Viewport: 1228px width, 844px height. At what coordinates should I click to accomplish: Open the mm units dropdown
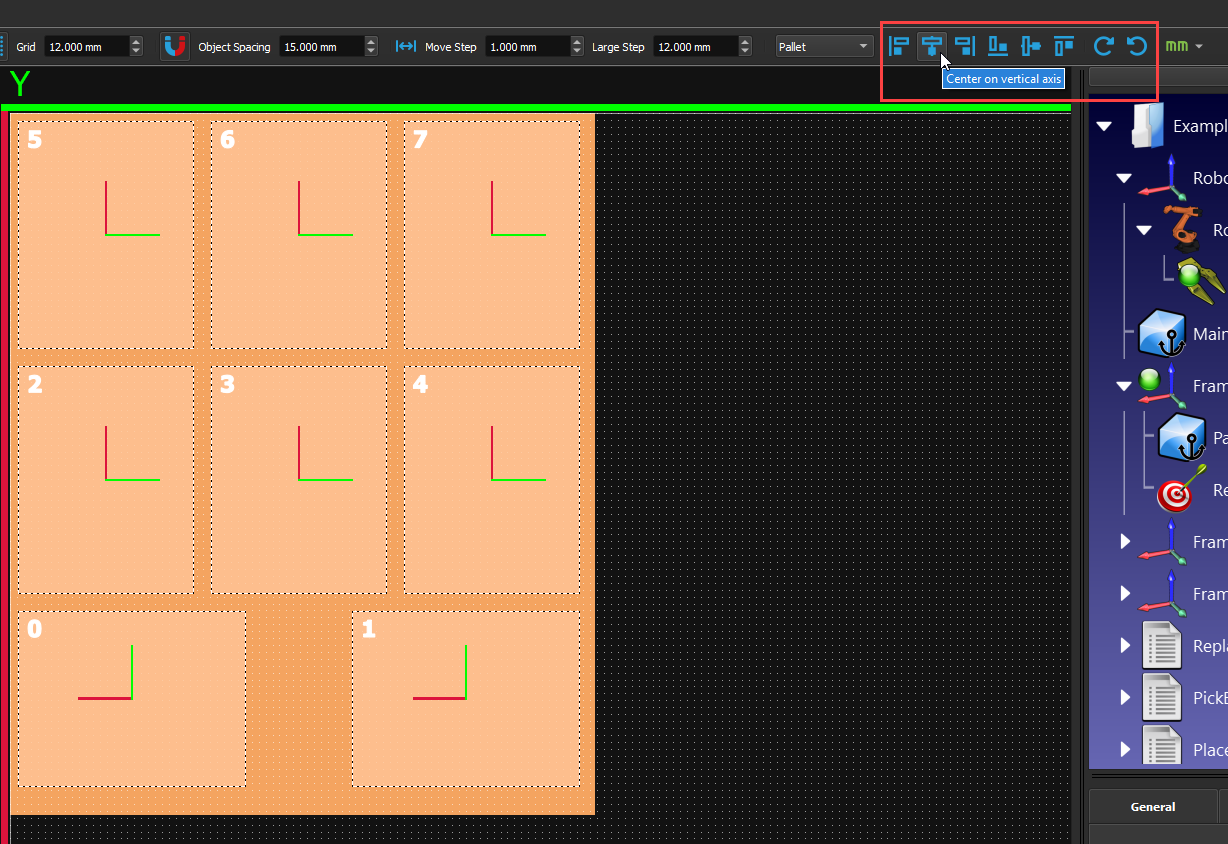pyautogui.click(x=1184, y=46)
